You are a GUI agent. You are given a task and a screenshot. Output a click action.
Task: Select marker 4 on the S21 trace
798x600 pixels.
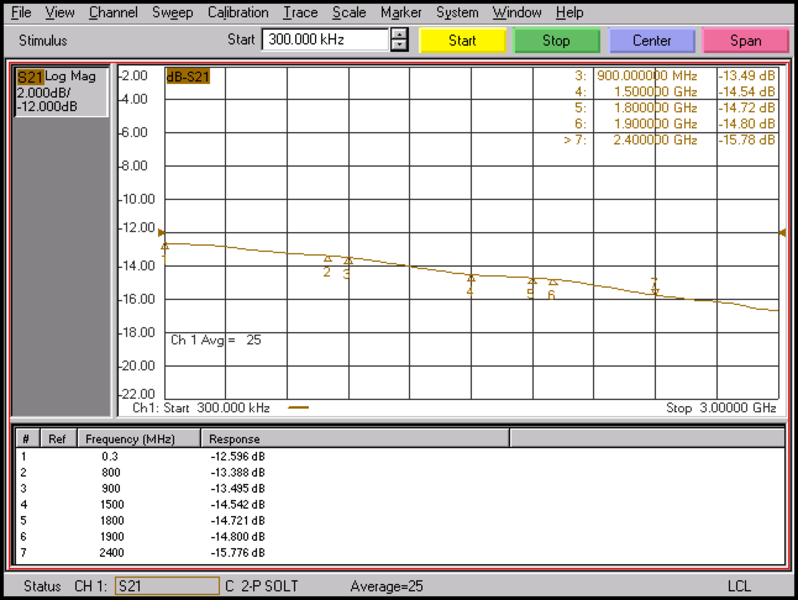coord(471,278)
